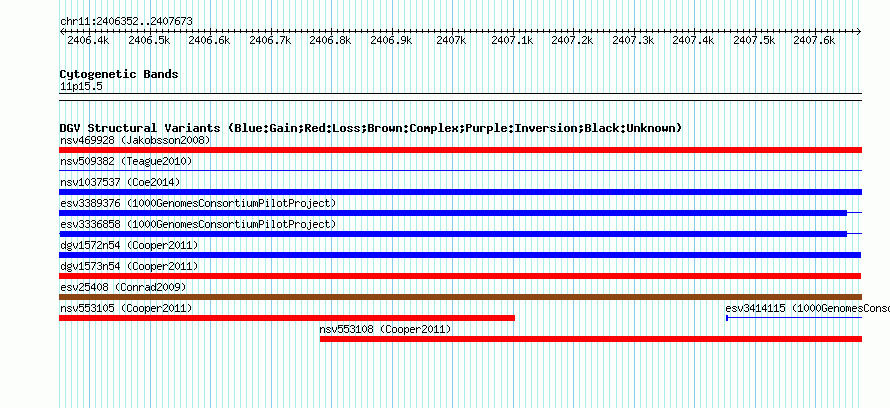Select the thin blue esv3414115 line
The image size is (890, 408).
(794, 318)
